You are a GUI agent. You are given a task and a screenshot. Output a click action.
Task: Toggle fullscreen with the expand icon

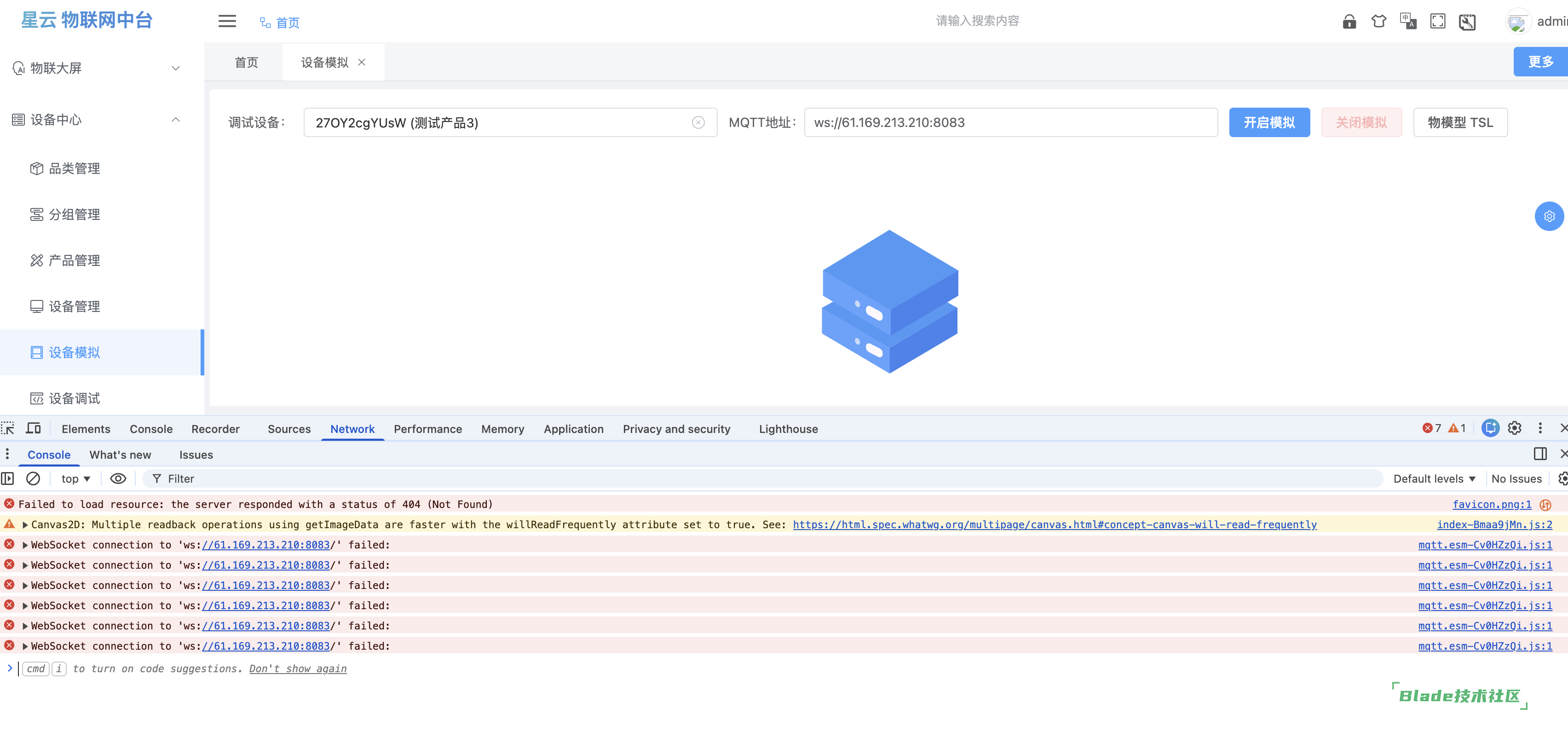pyautogui.click(x=1438, y=22)
